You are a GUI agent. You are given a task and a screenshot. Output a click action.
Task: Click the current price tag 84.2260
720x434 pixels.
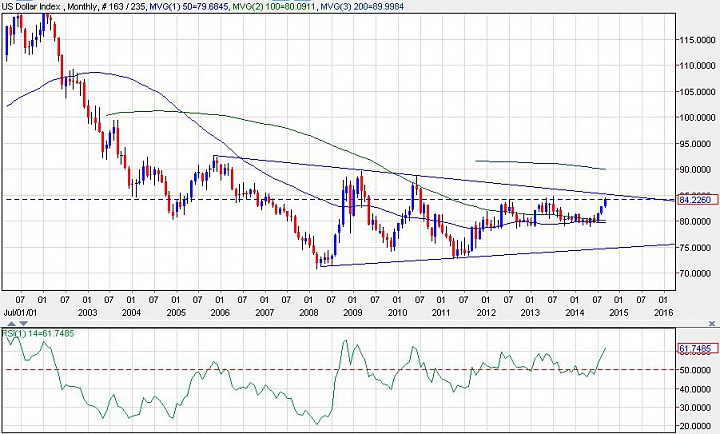698,200
